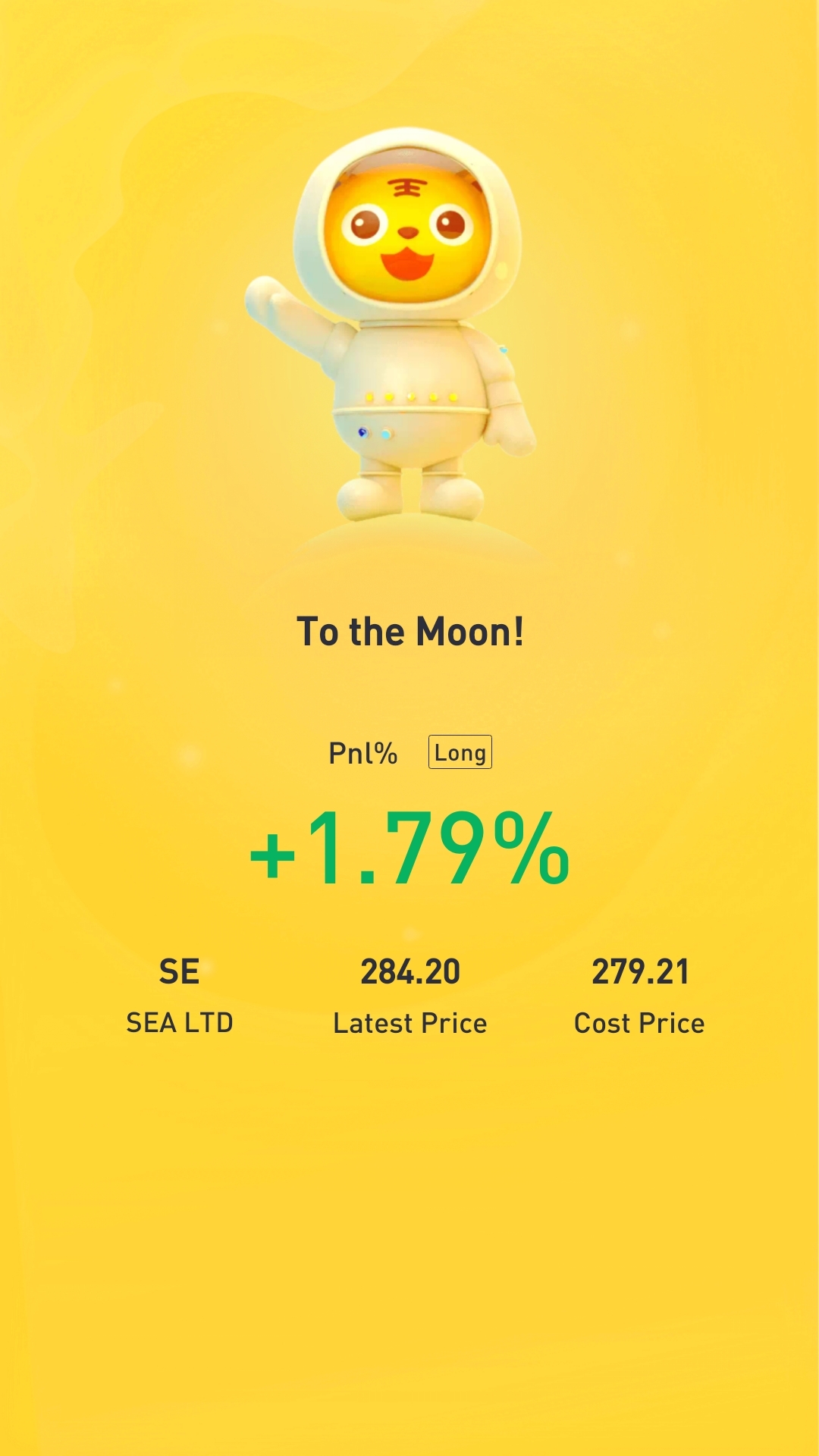Click the SEA LTD company name
This screenshot has width=819, height=1456.
point(180,1023)
